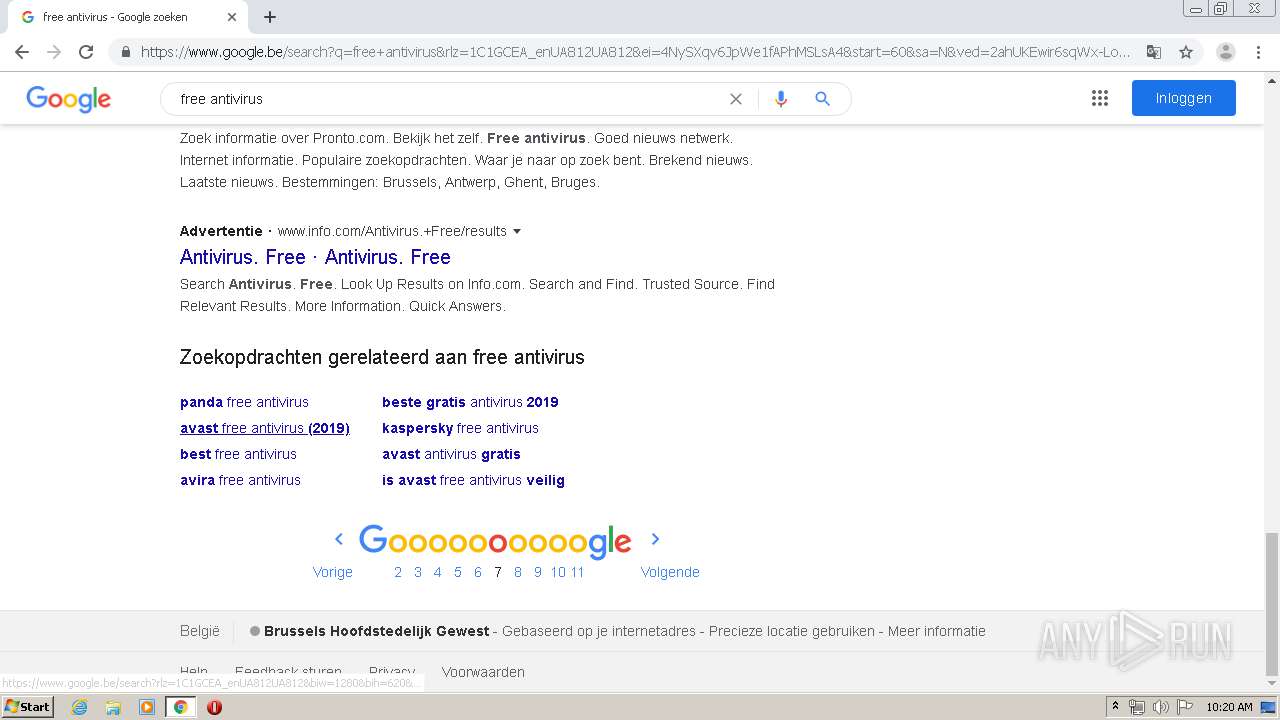
Task: Bookmark this page with star icon
Action: tap(1186, 52)
